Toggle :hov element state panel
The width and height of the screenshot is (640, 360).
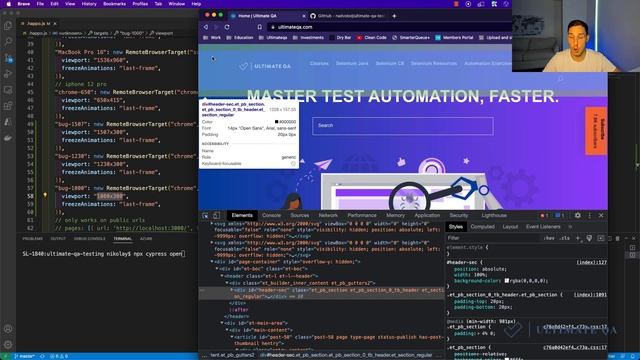[x=549, y=238]
